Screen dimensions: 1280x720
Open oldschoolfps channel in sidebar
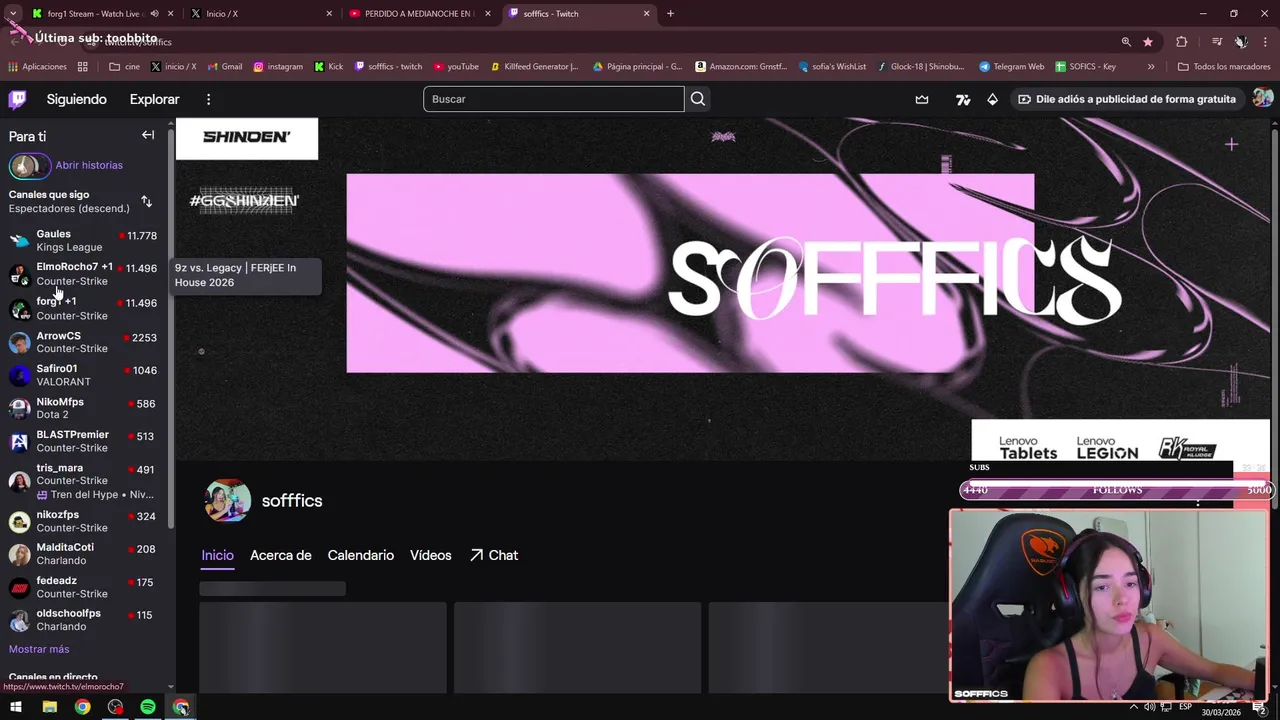coord(83,620)
